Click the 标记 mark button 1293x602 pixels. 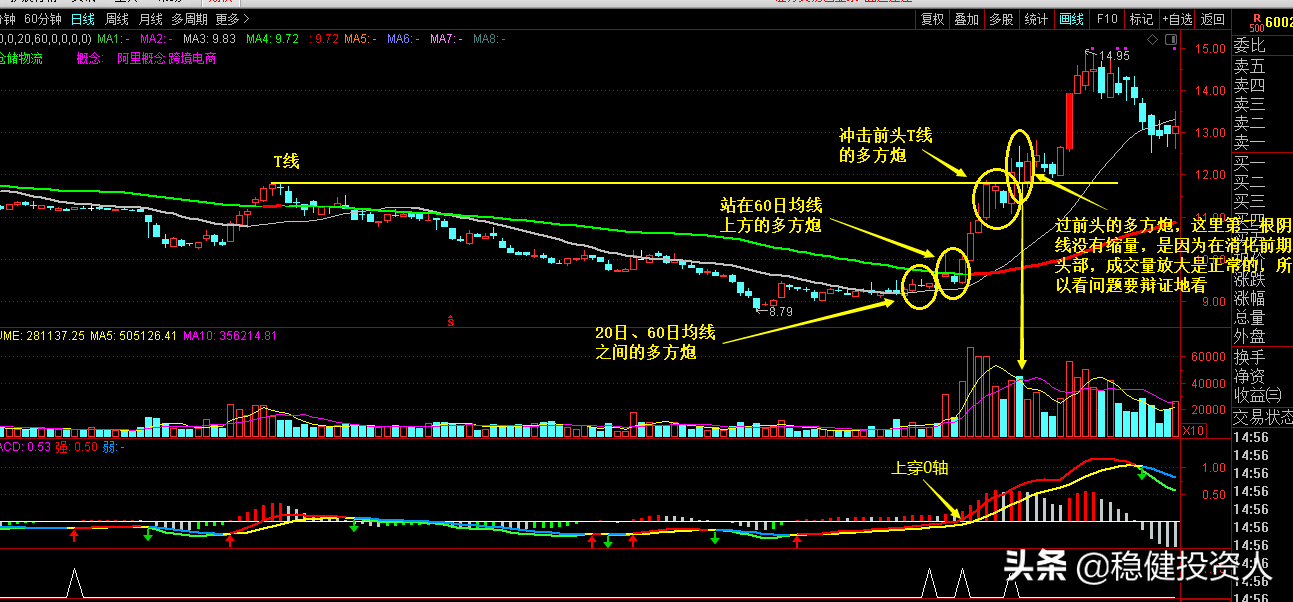1141,19
